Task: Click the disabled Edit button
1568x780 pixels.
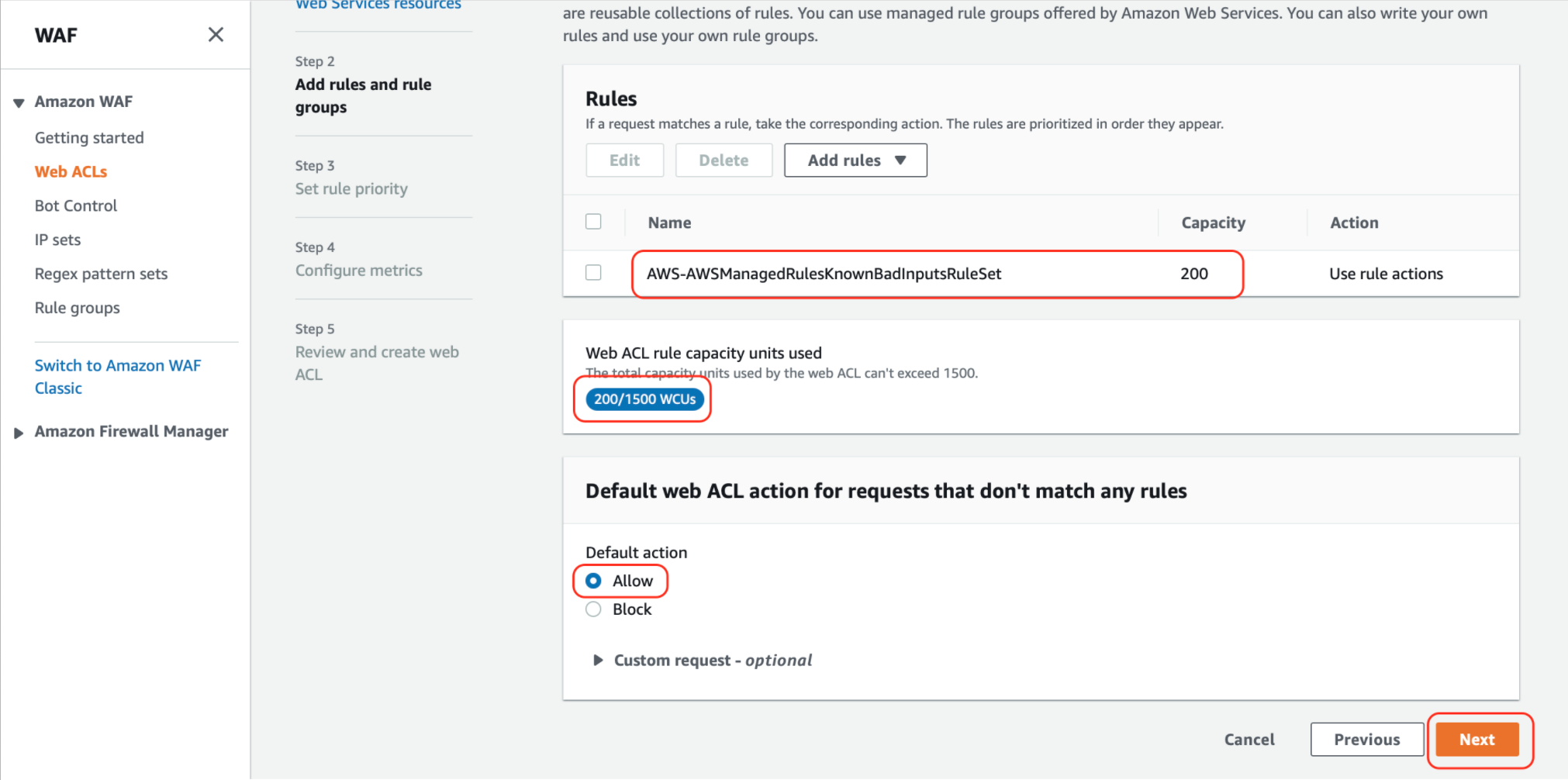Action: click(x=624, y=160)
